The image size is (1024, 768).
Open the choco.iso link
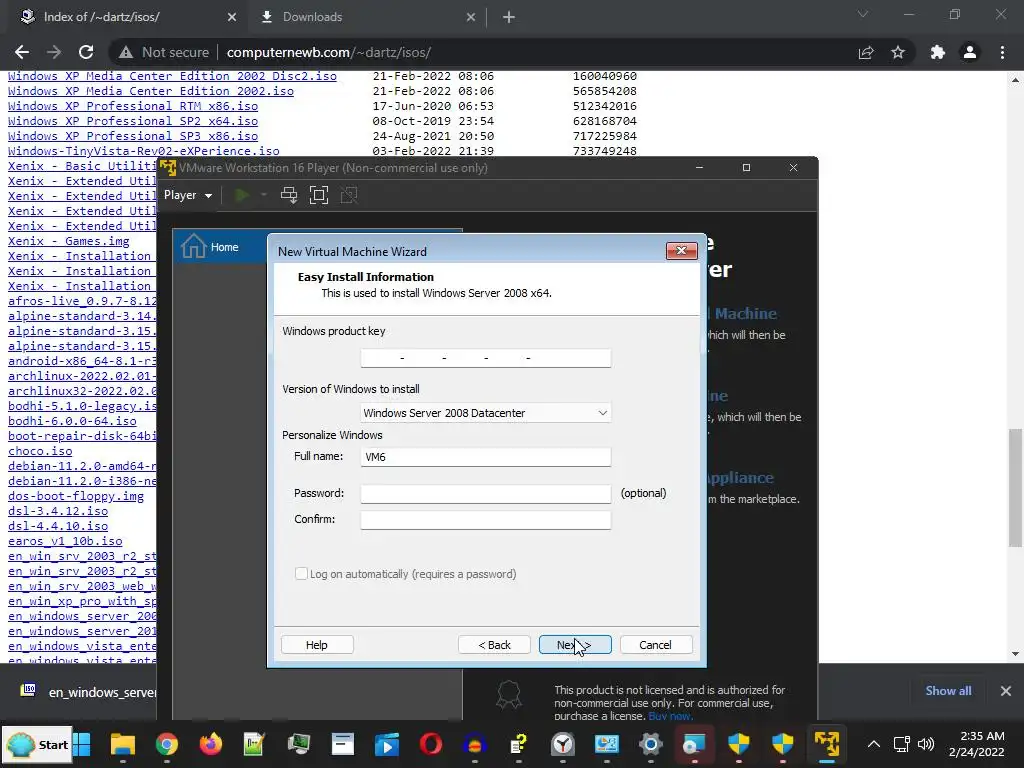[x=40, y=451]
